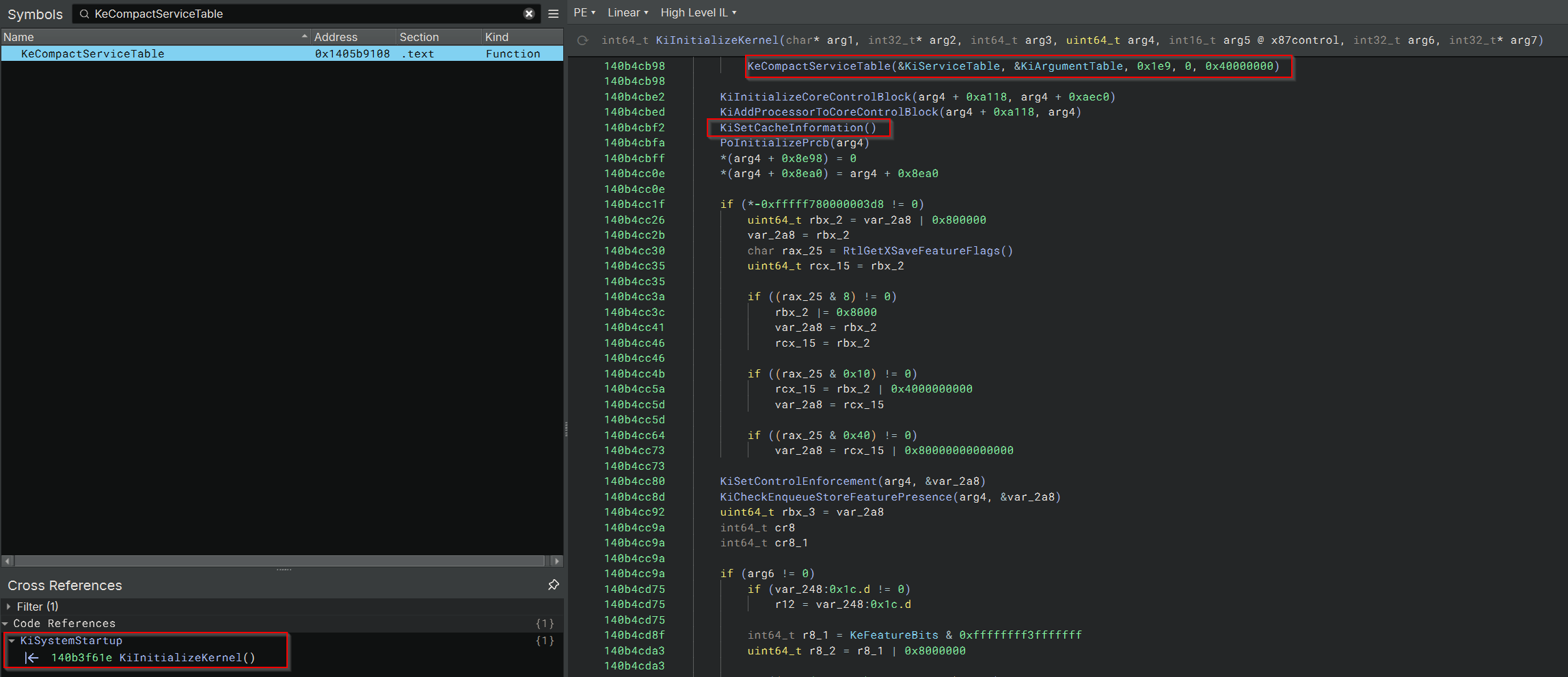This screenshot has height=677, width=1568.
Task: Clear the symbols search field
Action: 529,14
